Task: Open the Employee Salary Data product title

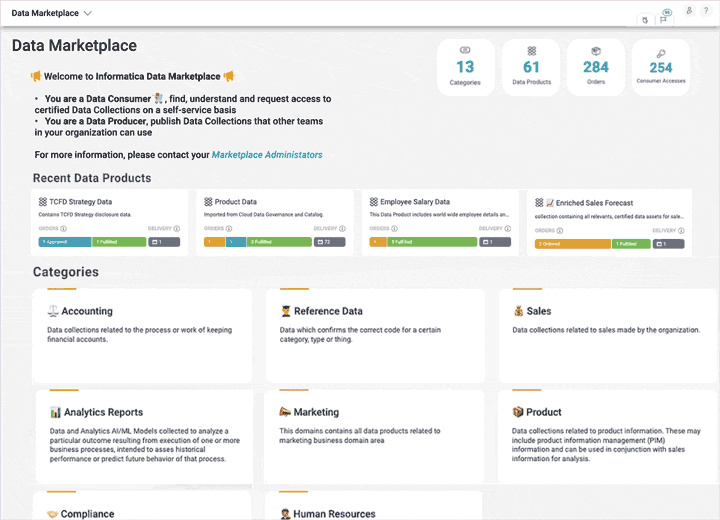Action: pyautogui.click(x=415, y=202)
